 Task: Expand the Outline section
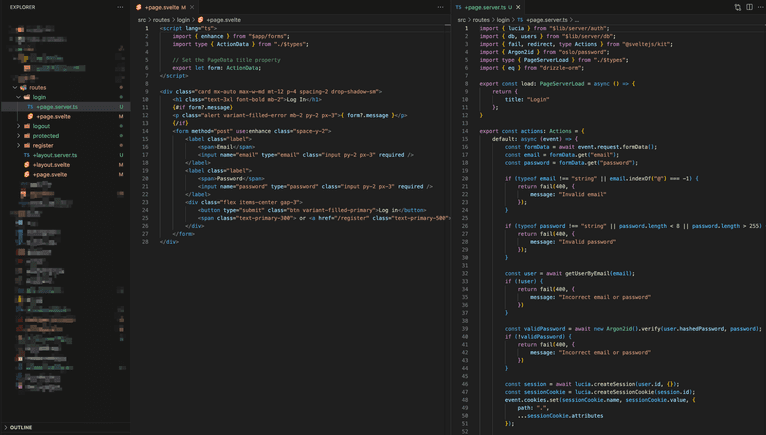pyautogui.click(x=20, y=427)
